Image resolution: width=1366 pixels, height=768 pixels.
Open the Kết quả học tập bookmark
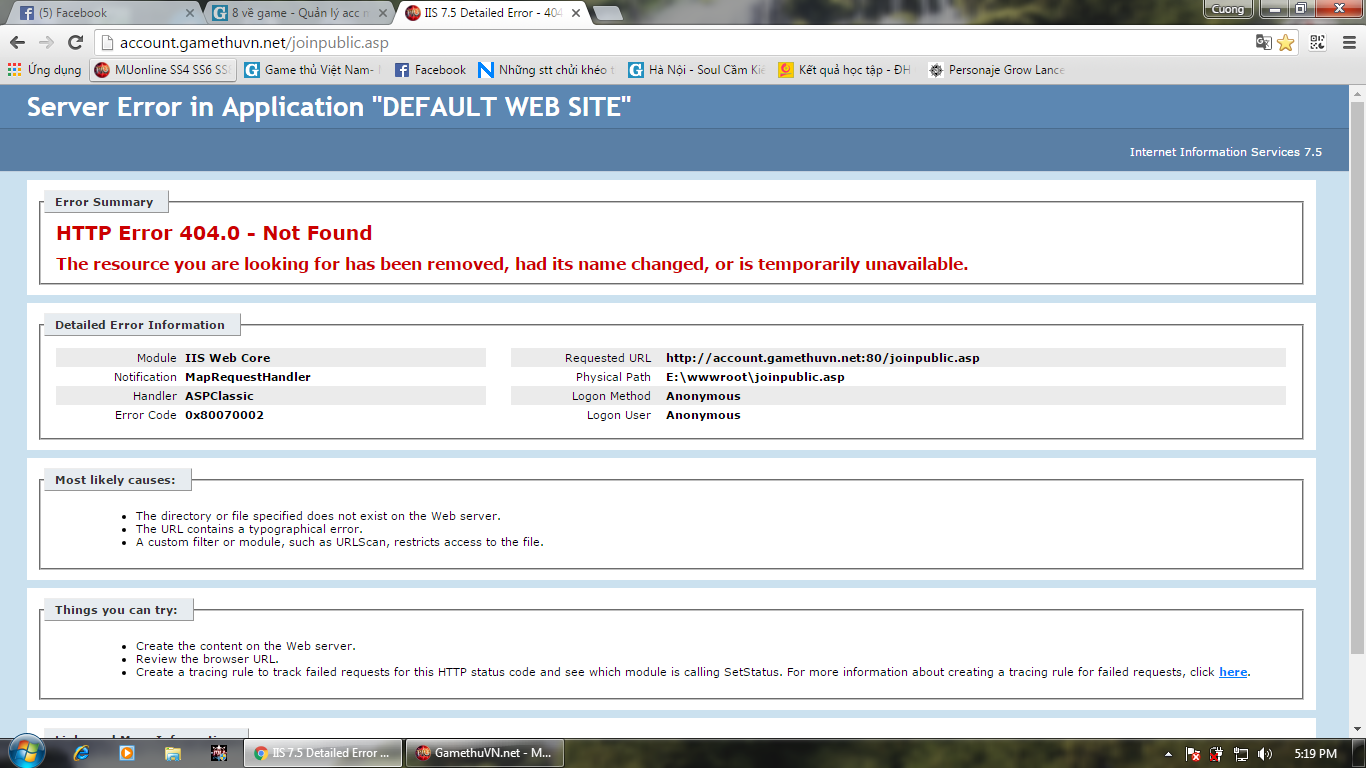(x=845, y=70)
